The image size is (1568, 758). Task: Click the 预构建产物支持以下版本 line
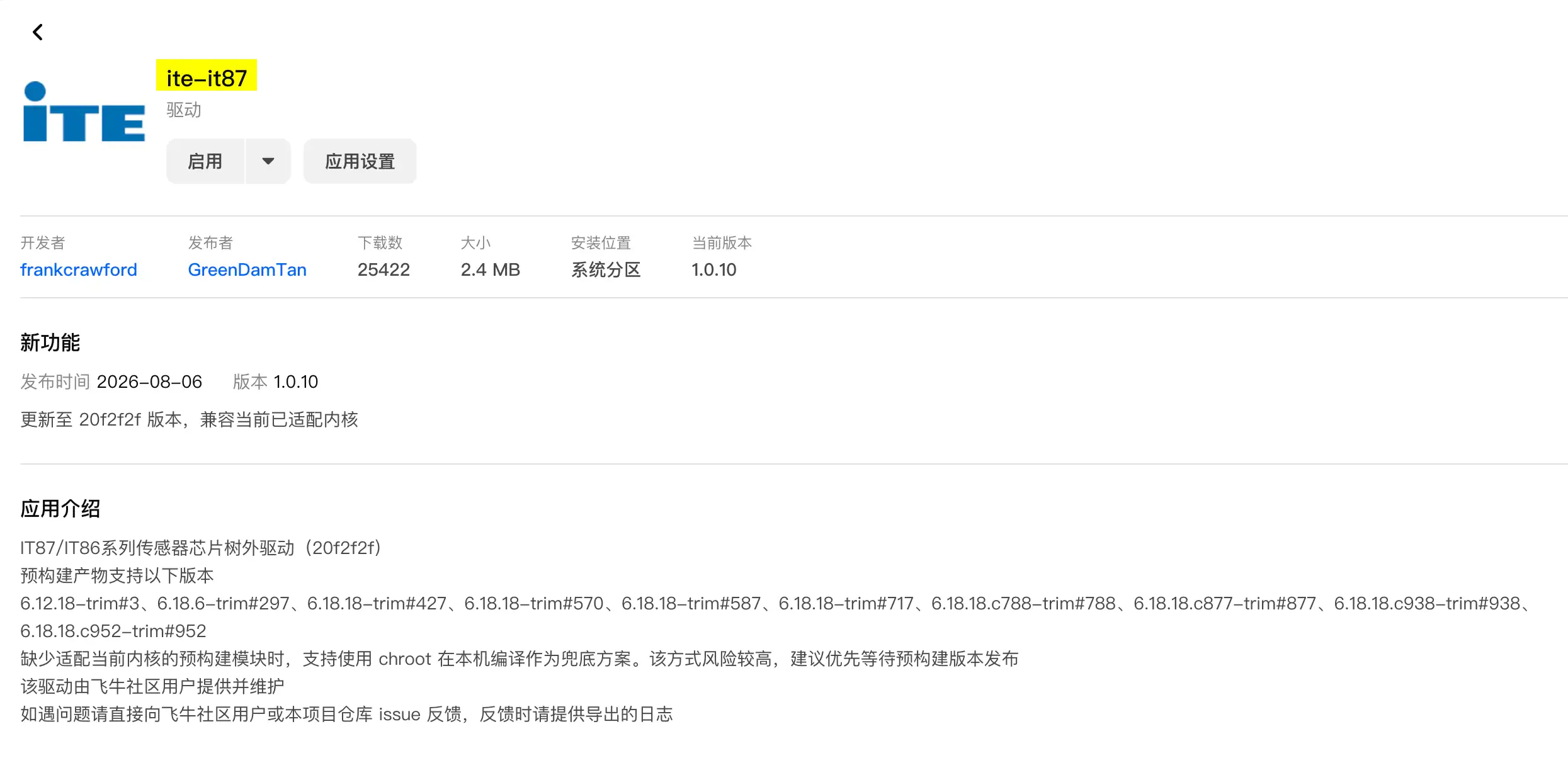tap(117, 576)
